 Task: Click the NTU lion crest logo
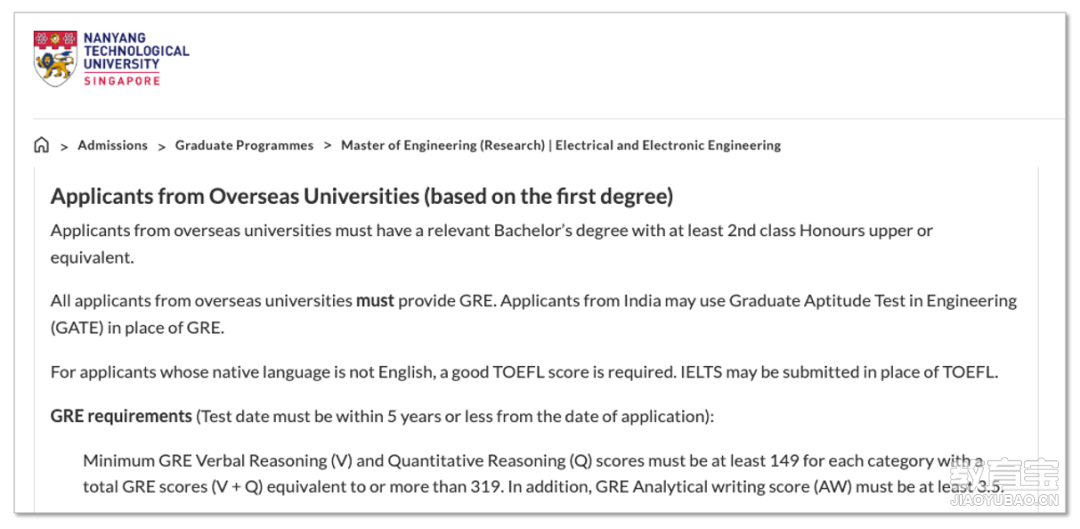pyautogui.click(x=55, y=58)
